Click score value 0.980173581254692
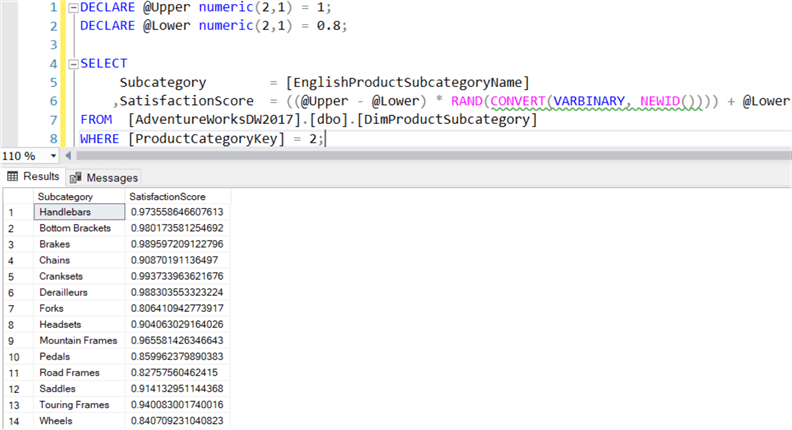The image size is (792, 430). (x=177, y=228)
